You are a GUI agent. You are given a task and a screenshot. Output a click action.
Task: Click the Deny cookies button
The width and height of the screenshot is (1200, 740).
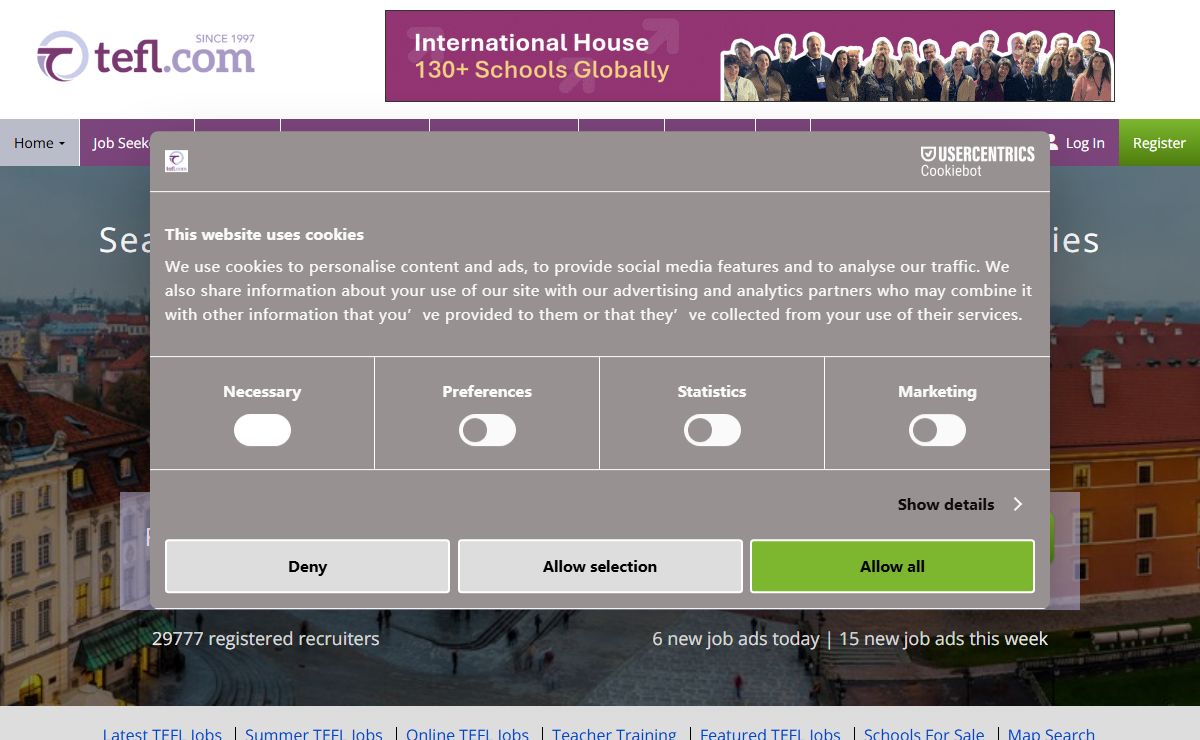coord(307,566)
